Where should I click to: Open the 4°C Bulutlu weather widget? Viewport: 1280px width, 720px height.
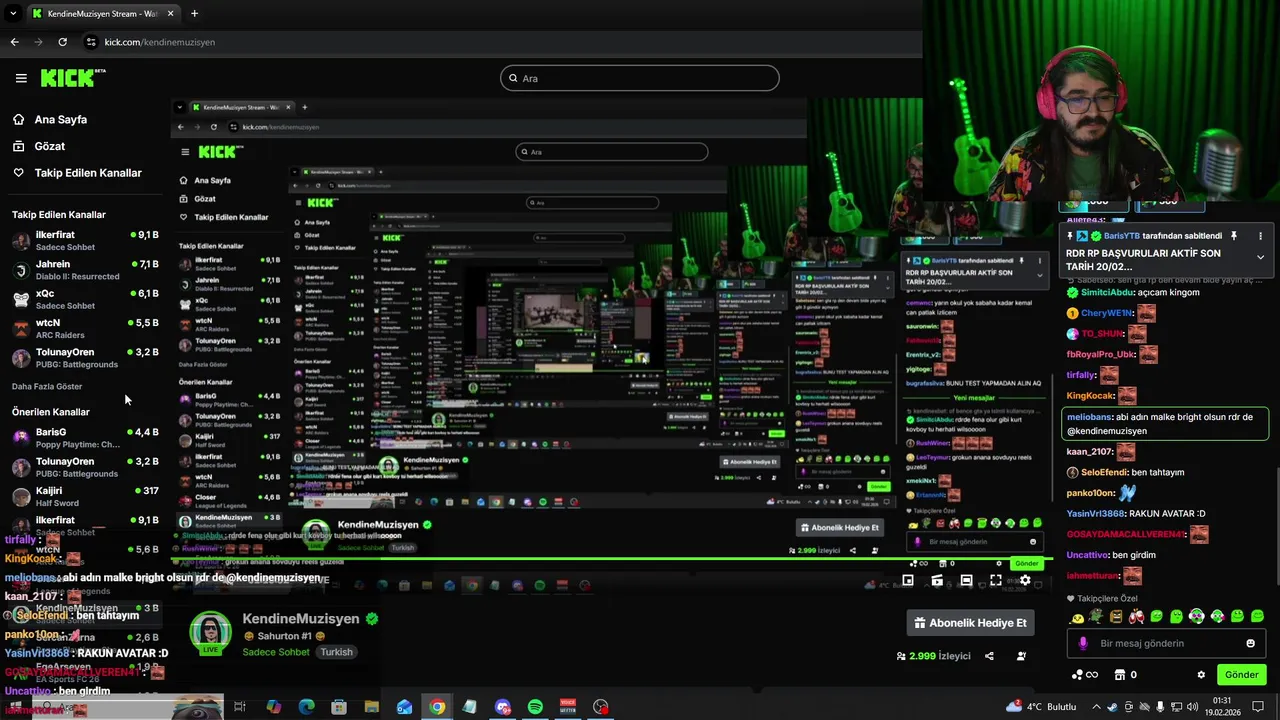(1041, 707)
